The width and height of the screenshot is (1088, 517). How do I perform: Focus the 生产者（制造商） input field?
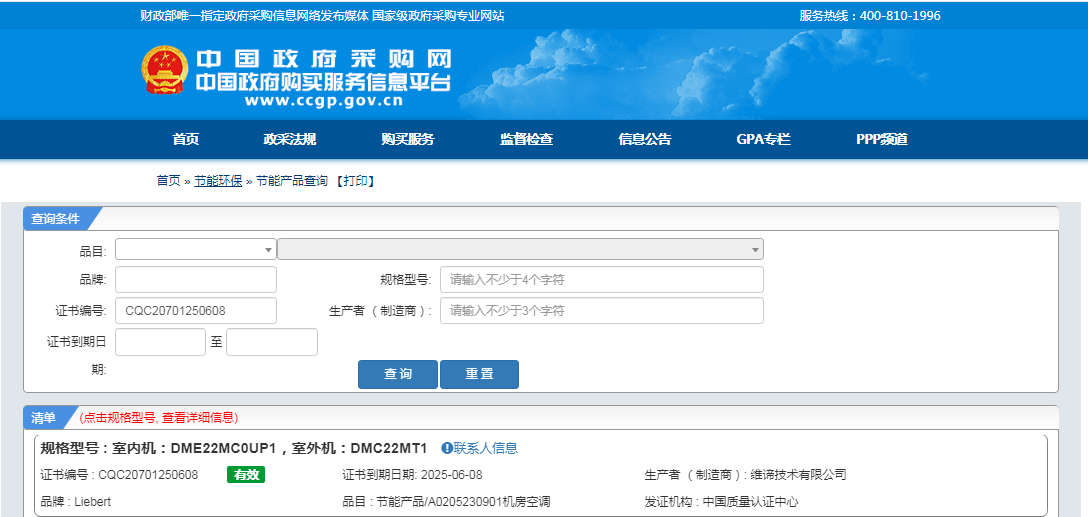602,311
